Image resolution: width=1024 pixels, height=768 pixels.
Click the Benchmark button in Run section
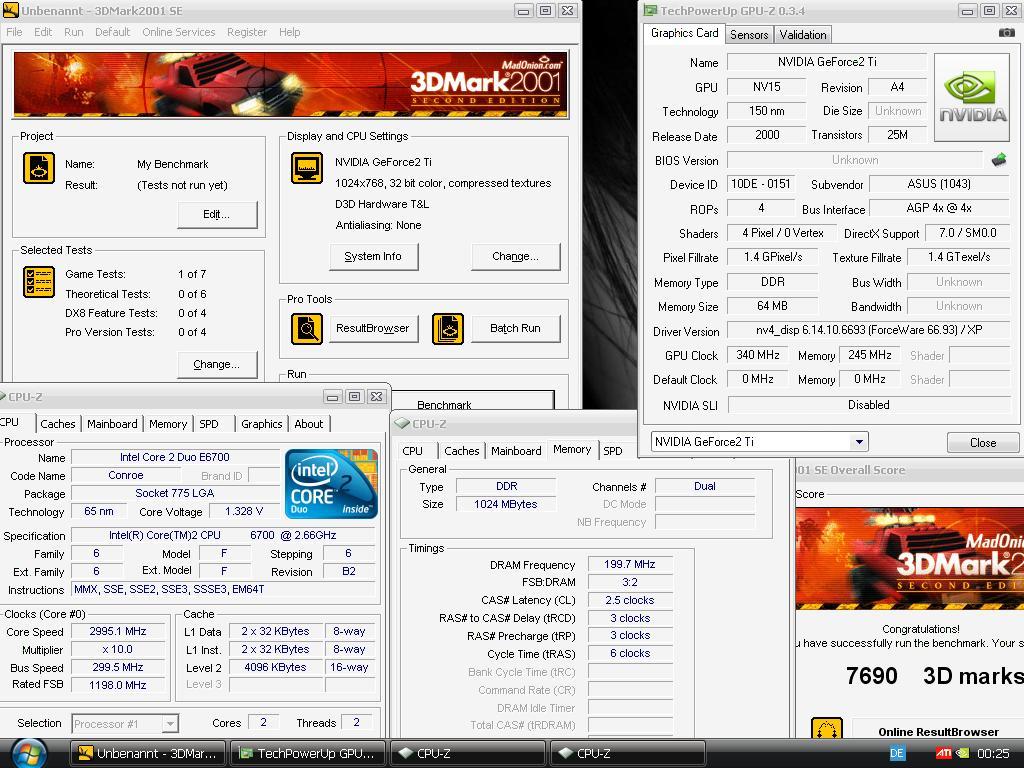pyautogui.click(x=473, y=401)
